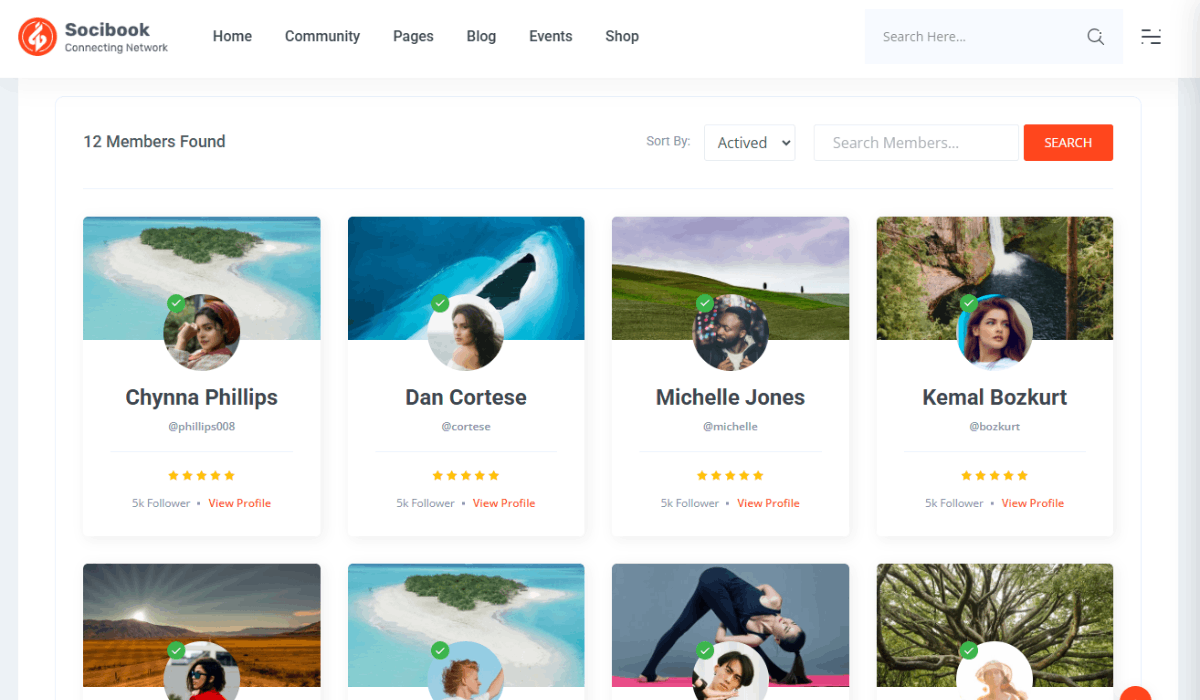Open the Shop menu

pyautogui.click(x=622, y=36)
